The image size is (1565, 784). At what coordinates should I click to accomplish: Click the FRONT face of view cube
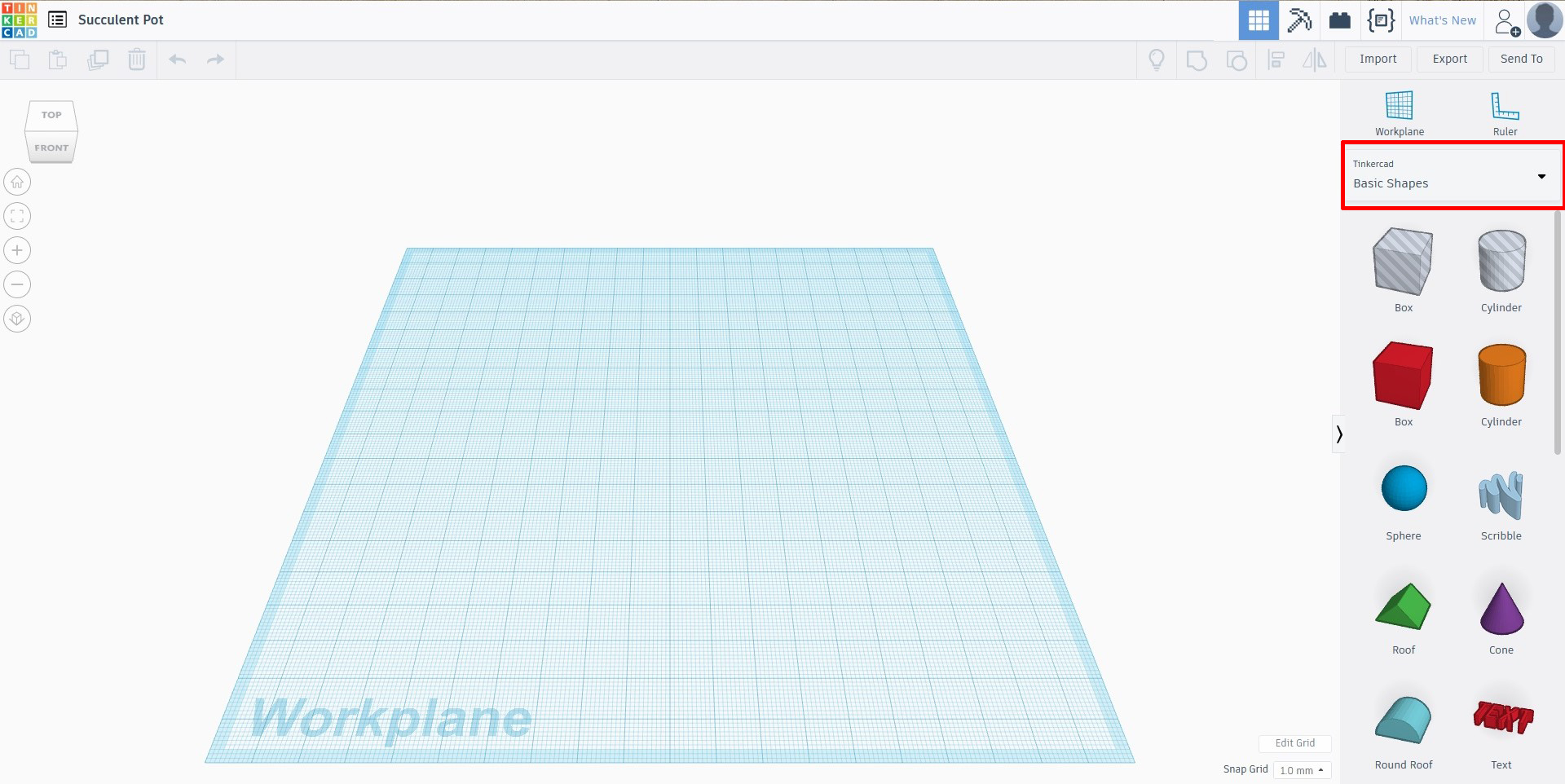[51, 148]
